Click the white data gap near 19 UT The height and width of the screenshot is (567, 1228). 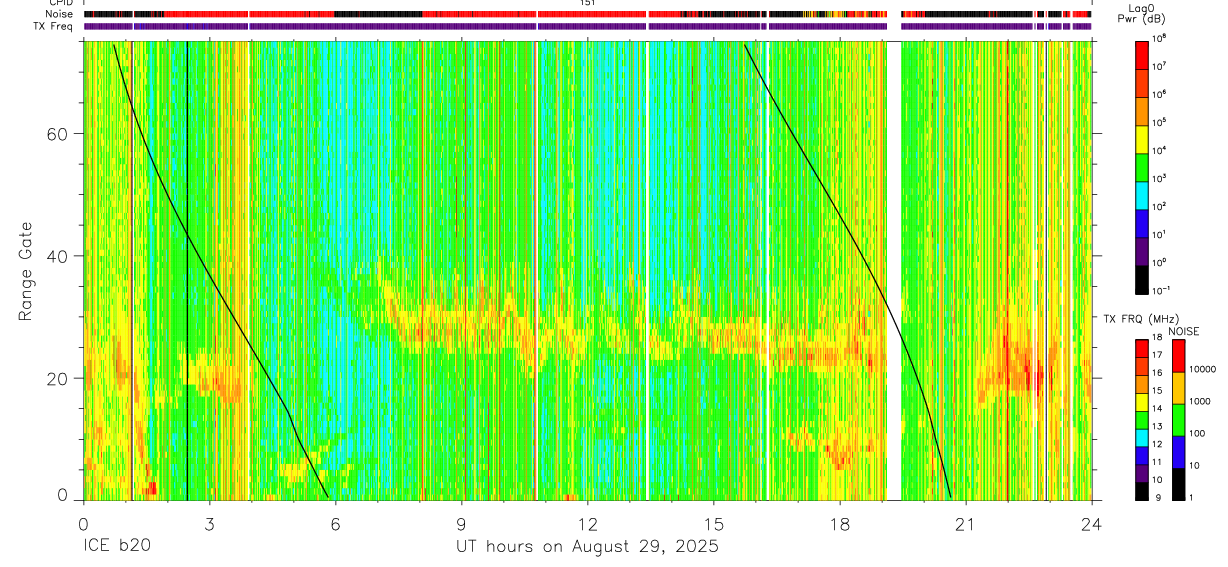tap(894, 270)
